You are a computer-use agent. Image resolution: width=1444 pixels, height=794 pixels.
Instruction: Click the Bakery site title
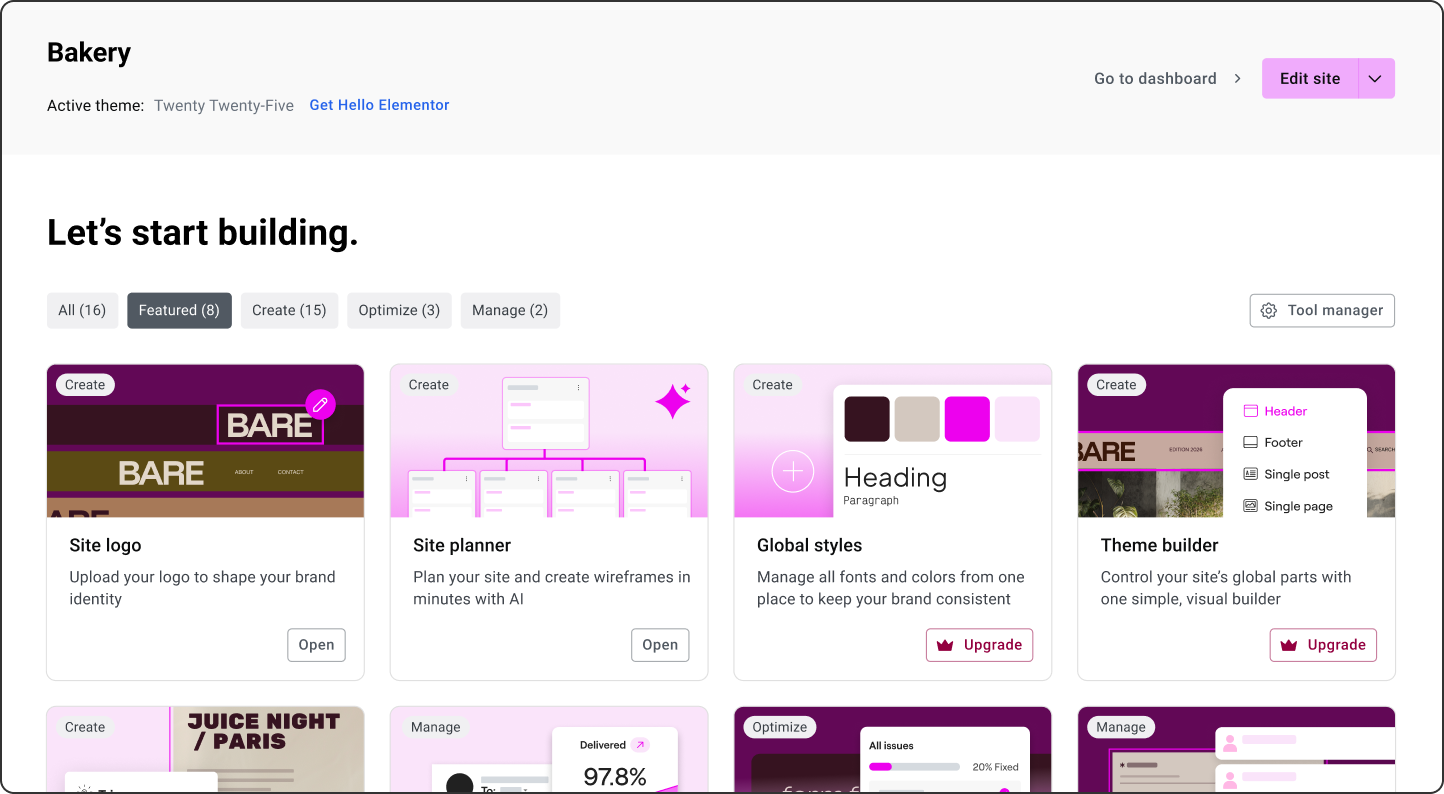pyautogui.click(x=89, y=53)
